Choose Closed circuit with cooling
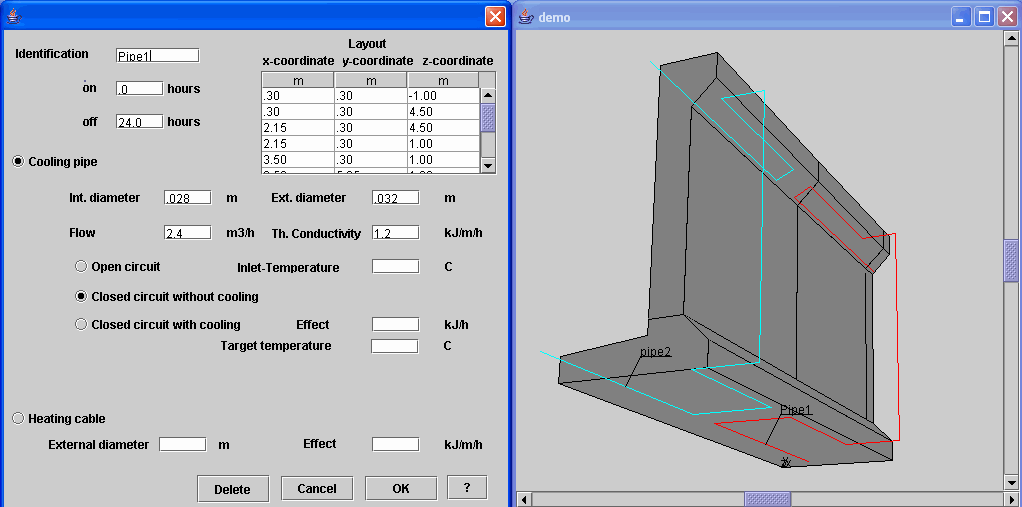 click(x=81, y=325)
